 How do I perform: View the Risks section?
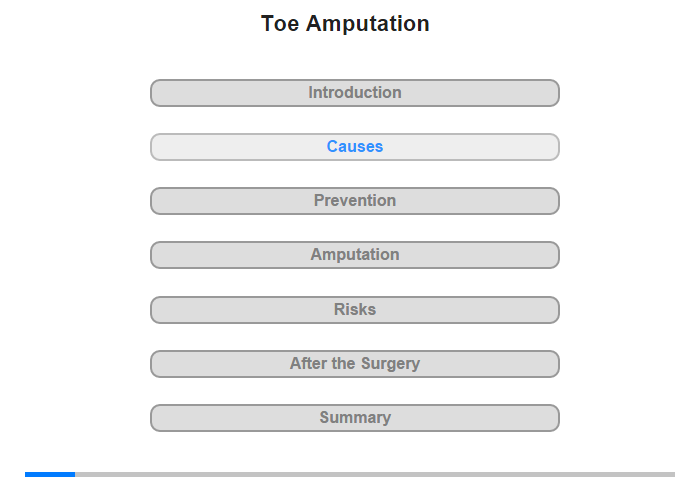(355, 310)
